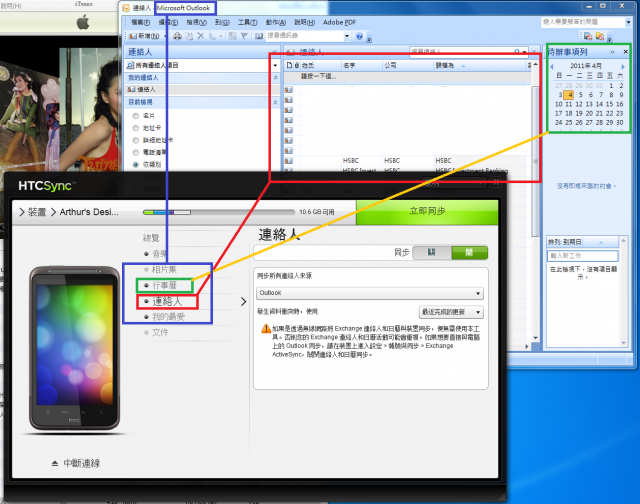Open the 動作(A) menu
Viewport: 640px width, 504px height.
pyautogui.click(x=276, y=22)
